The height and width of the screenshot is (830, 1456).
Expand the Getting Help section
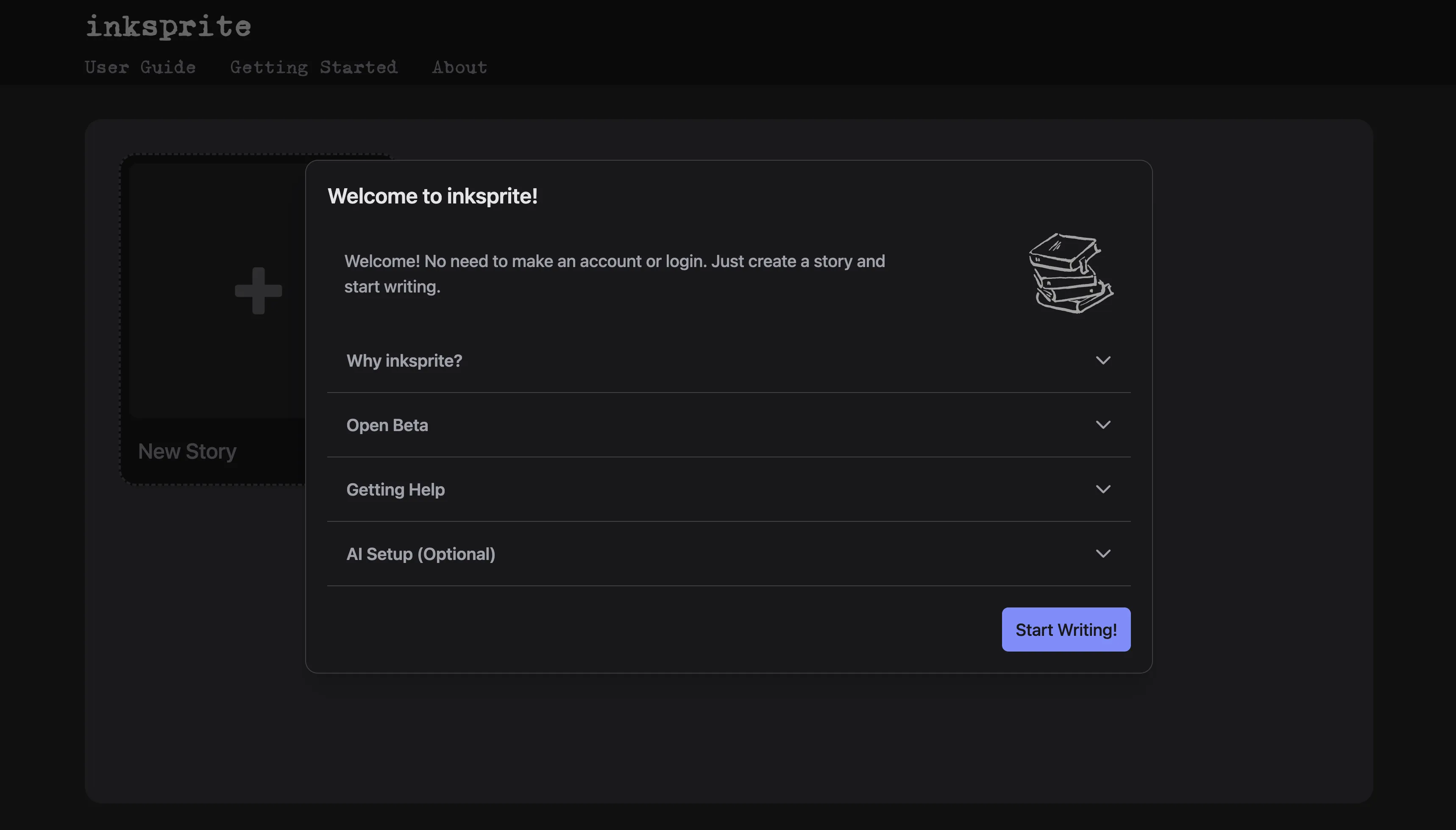click(395, 488)
